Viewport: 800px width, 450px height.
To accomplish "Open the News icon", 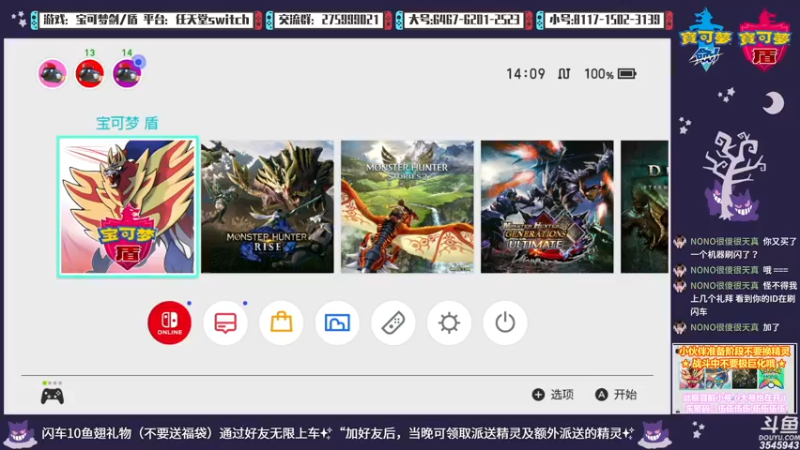I will point(226,322).
